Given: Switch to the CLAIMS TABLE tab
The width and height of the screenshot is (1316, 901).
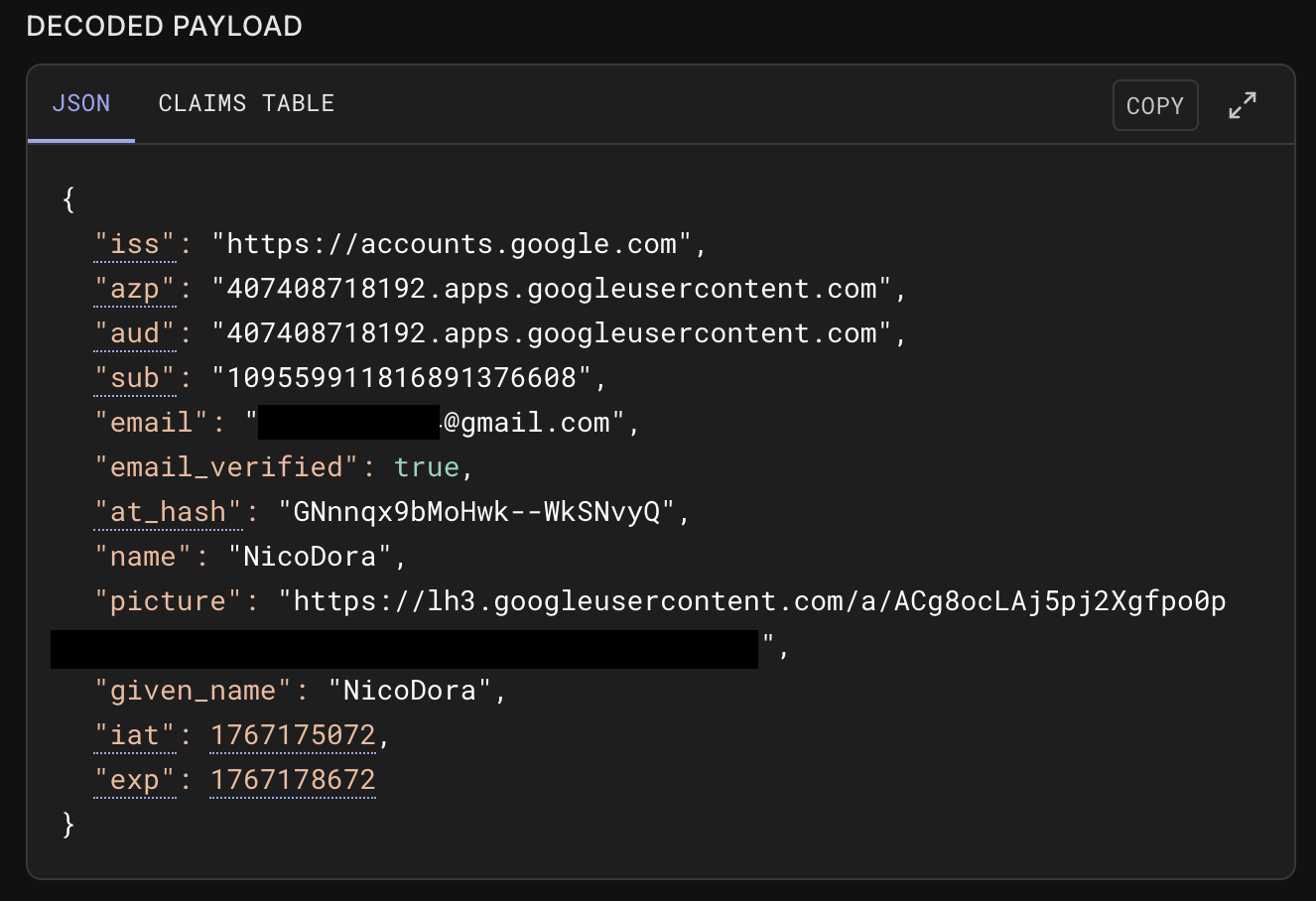Looking at the screenshot, I should pos(246,102).
